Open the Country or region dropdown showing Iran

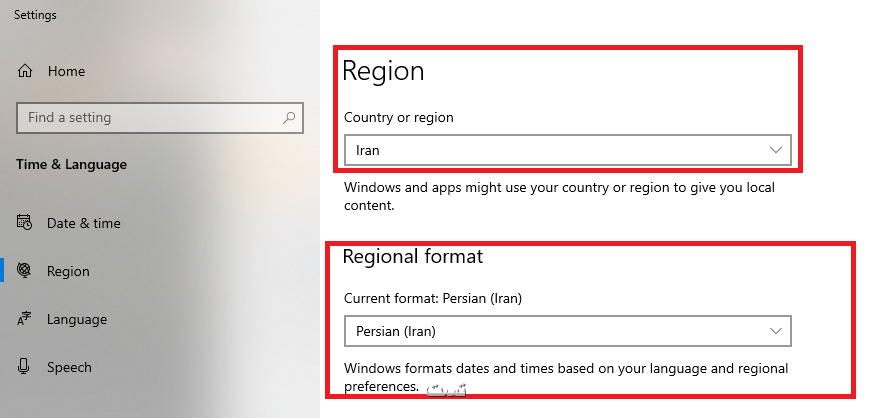coord(568,151)
